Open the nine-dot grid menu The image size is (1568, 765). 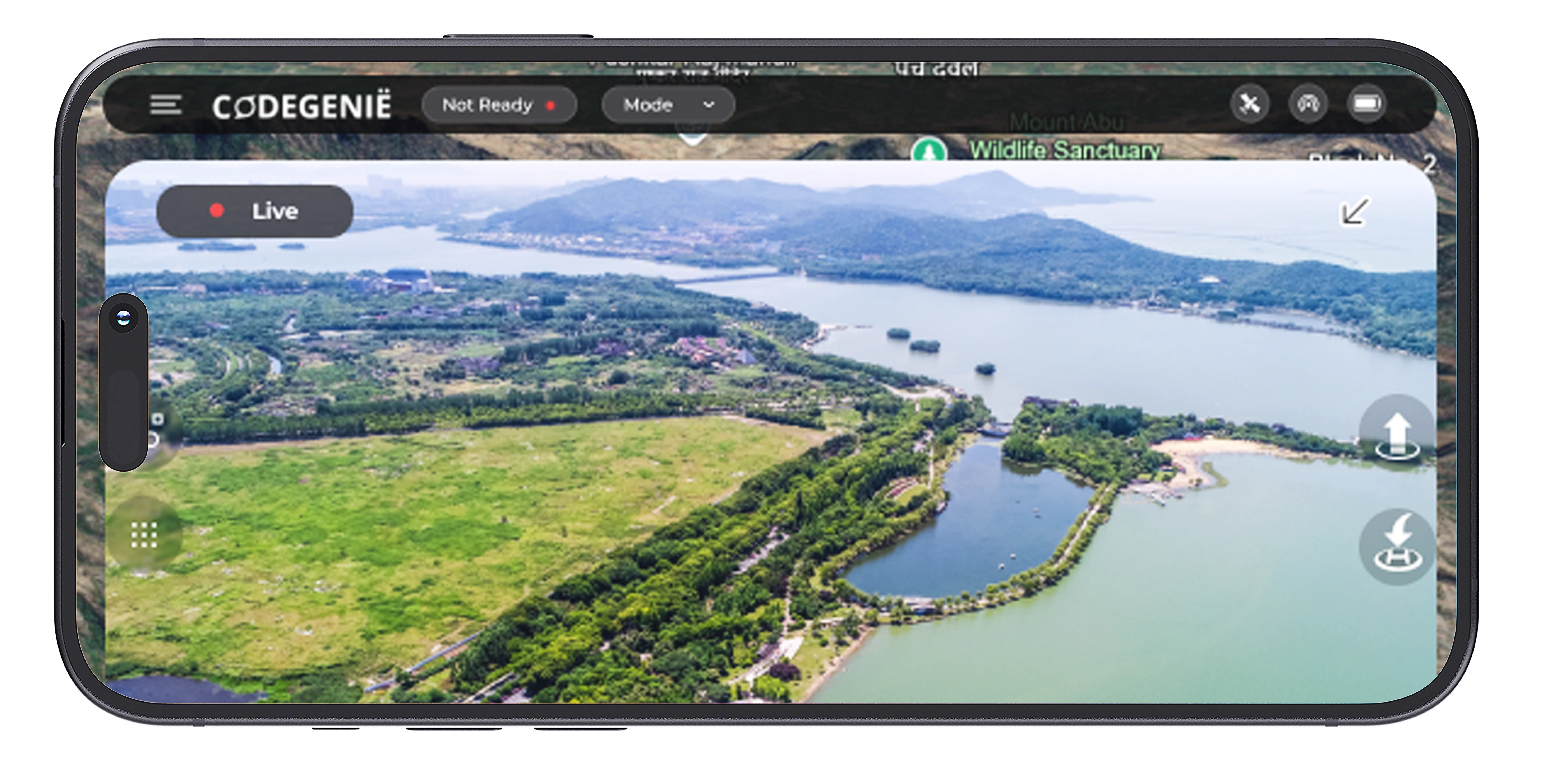[x=144, y=535]
